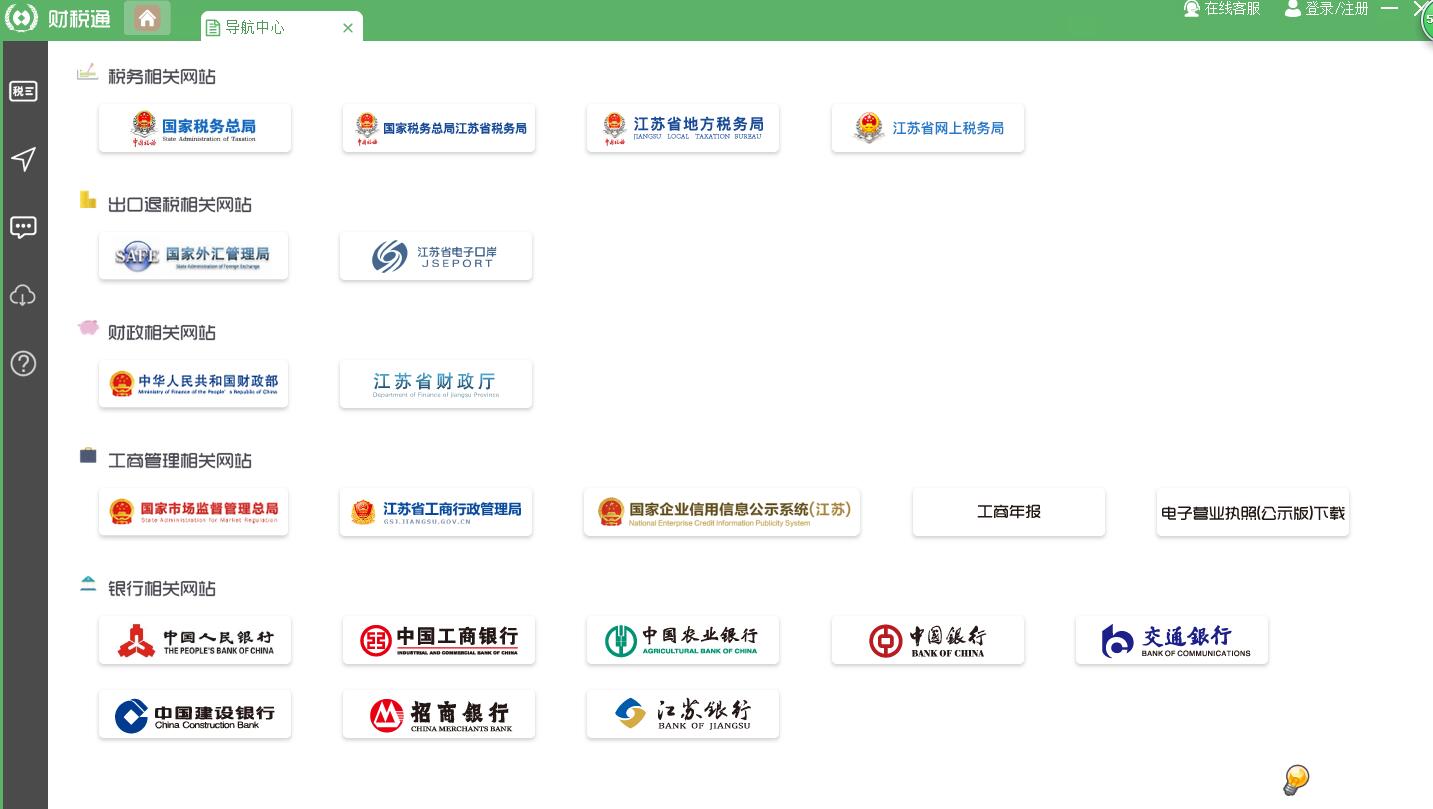Visit 中国建设银行 website
The image size is (1433, 809).
[195, 714]
